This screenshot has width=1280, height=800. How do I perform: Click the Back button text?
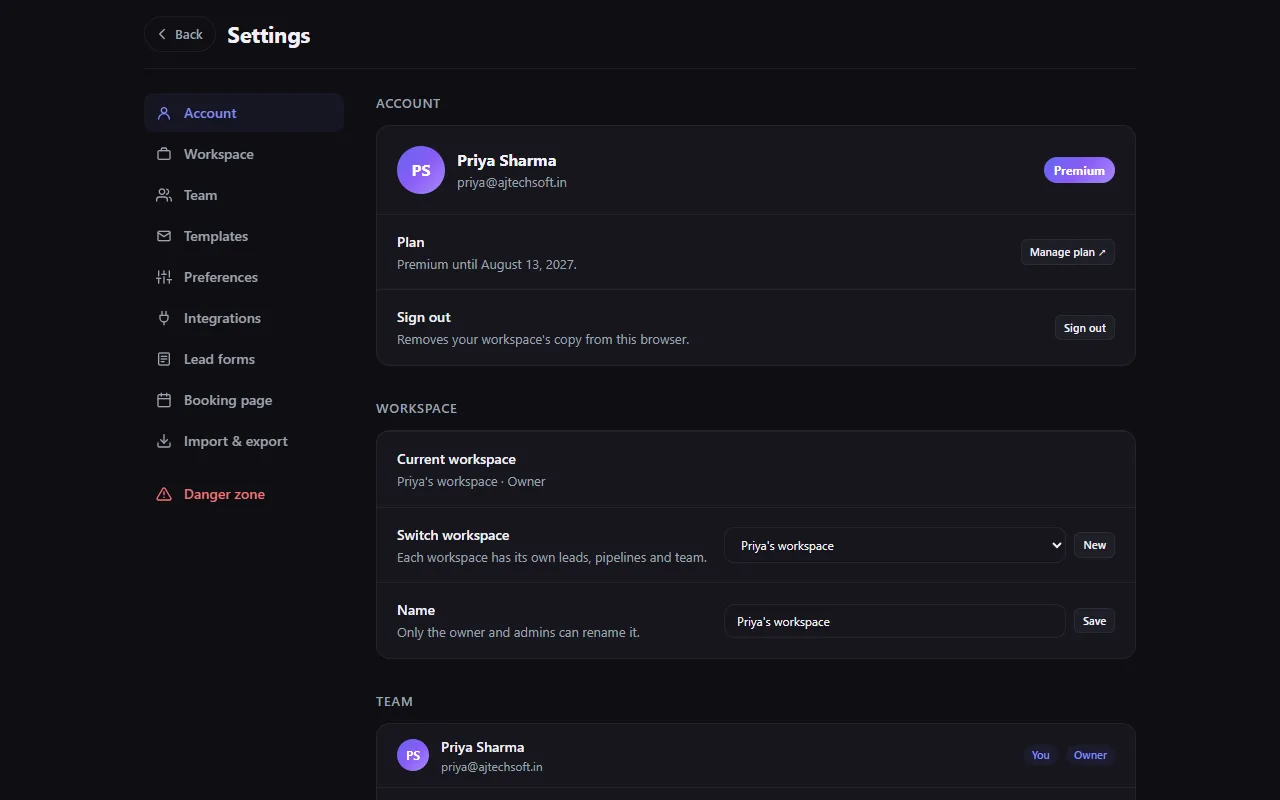point(189,34)
